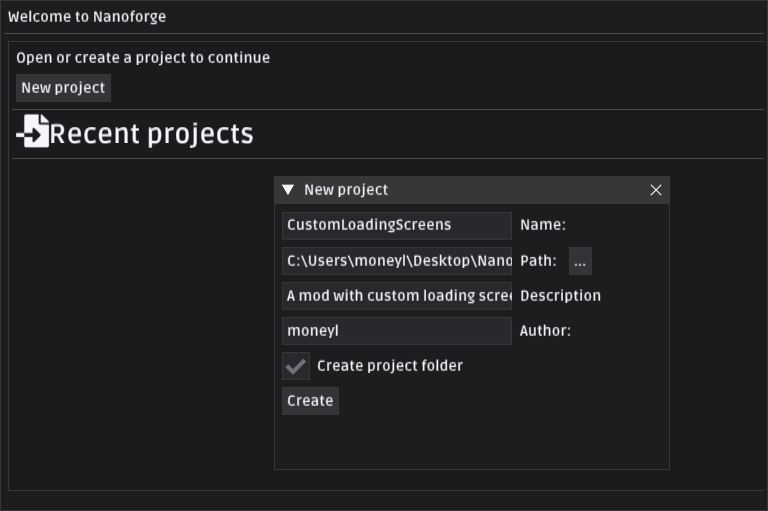The height and width of the screenshot is (511, 768).
Task: Toggle the Create project folder checkbox
Action: point(296,366)
